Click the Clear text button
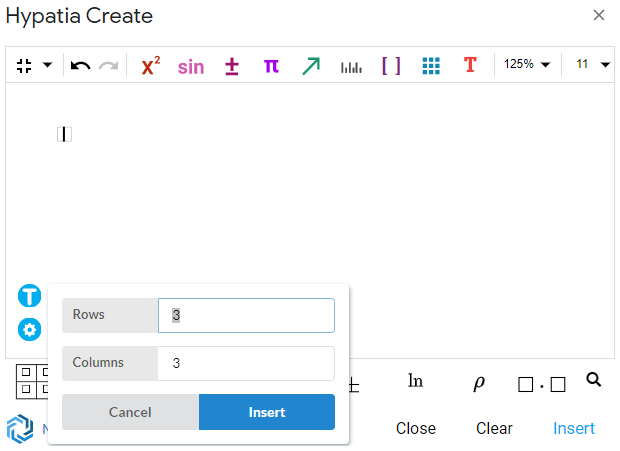 pos(494,428)
